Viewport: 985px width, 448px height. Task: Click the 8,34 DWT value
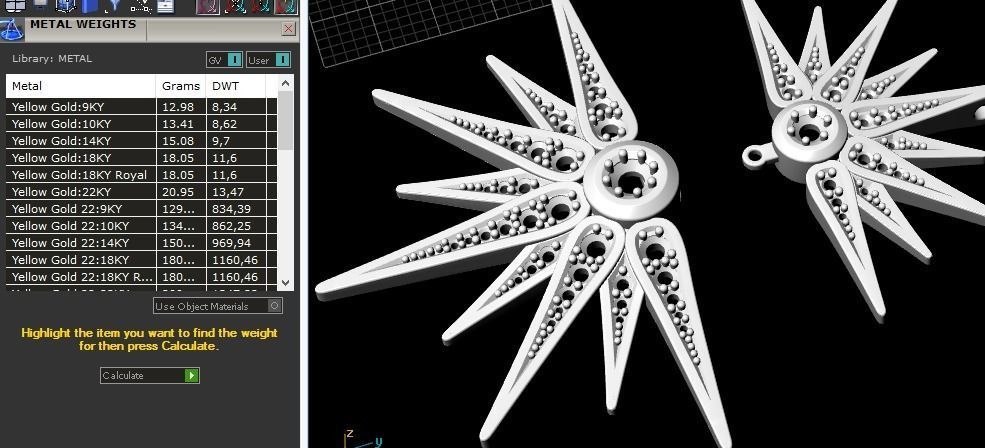(225, 107)
